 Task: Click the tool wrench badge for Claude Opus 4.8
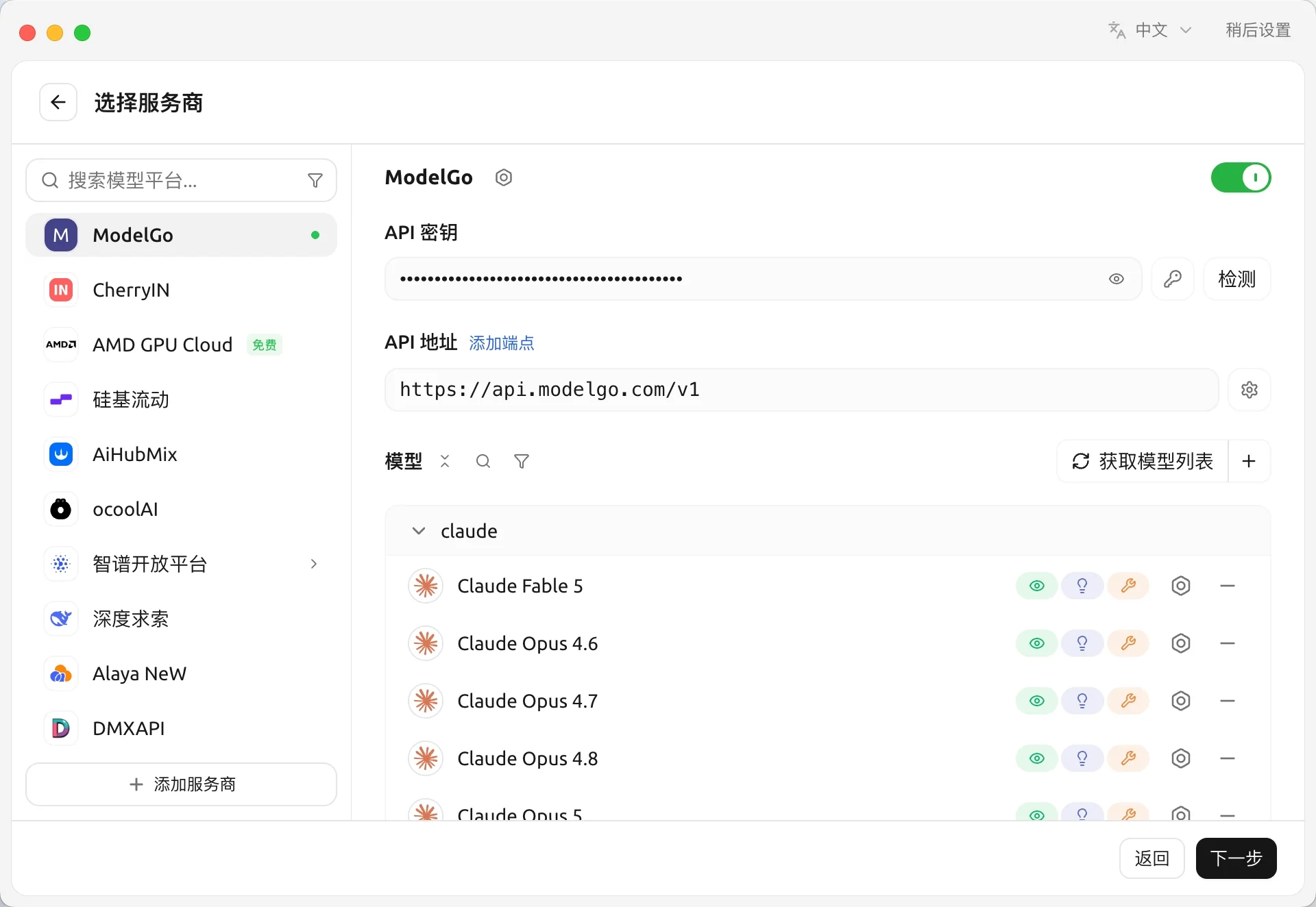click(x=1128, y=758)
